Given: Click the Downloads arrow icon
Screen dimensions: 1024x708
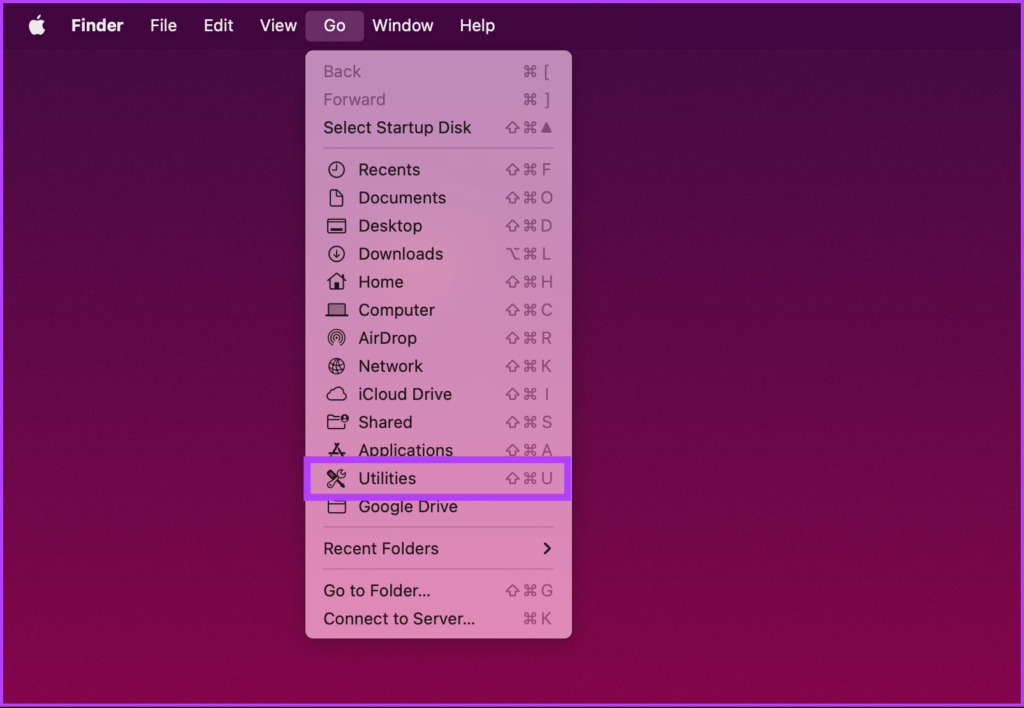Looking at the screenshot, I should tap(336, 254).
